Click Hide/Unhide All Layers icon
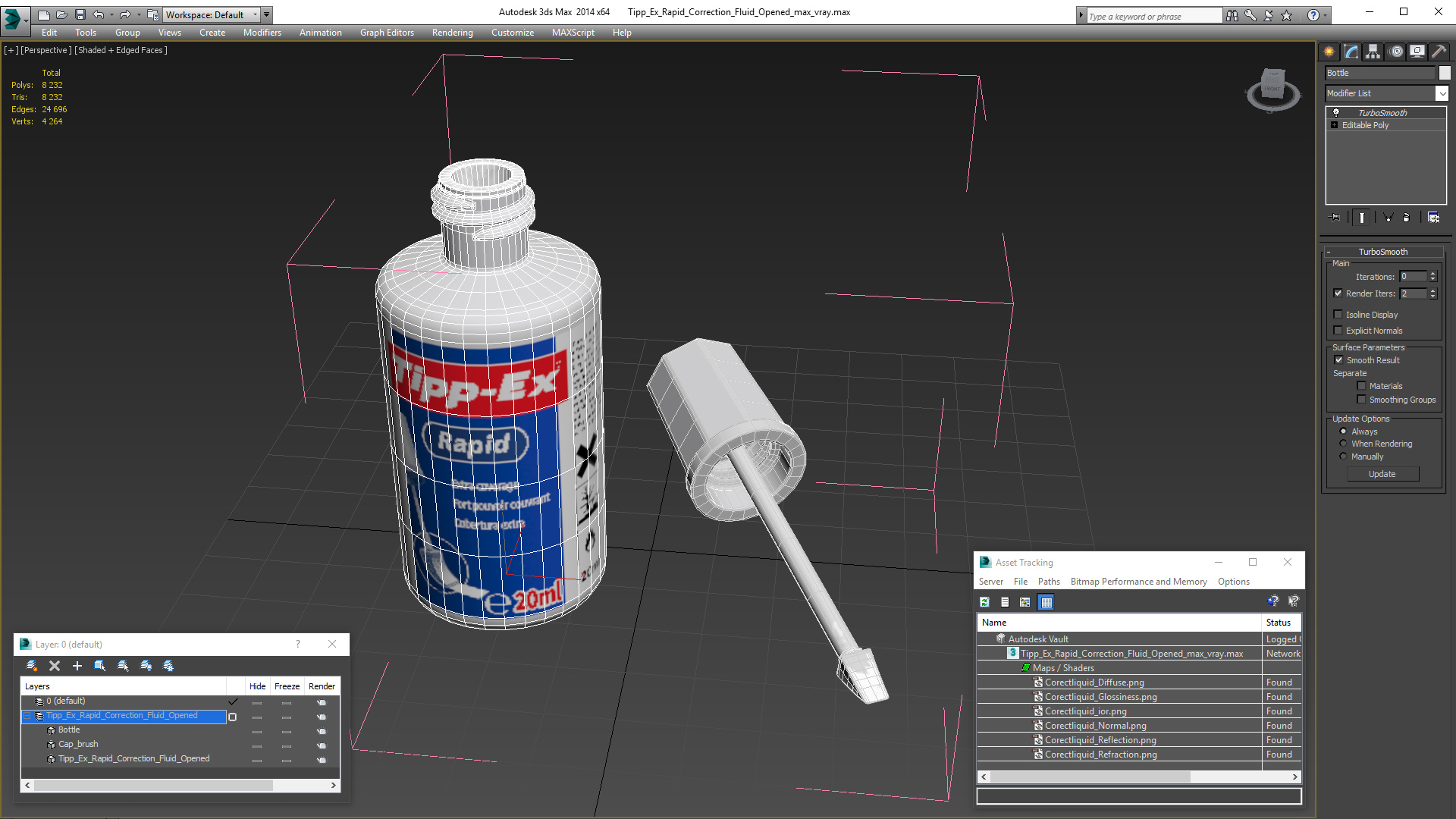The height and width of the screenshot is (819, 1456). click(146, 666)
